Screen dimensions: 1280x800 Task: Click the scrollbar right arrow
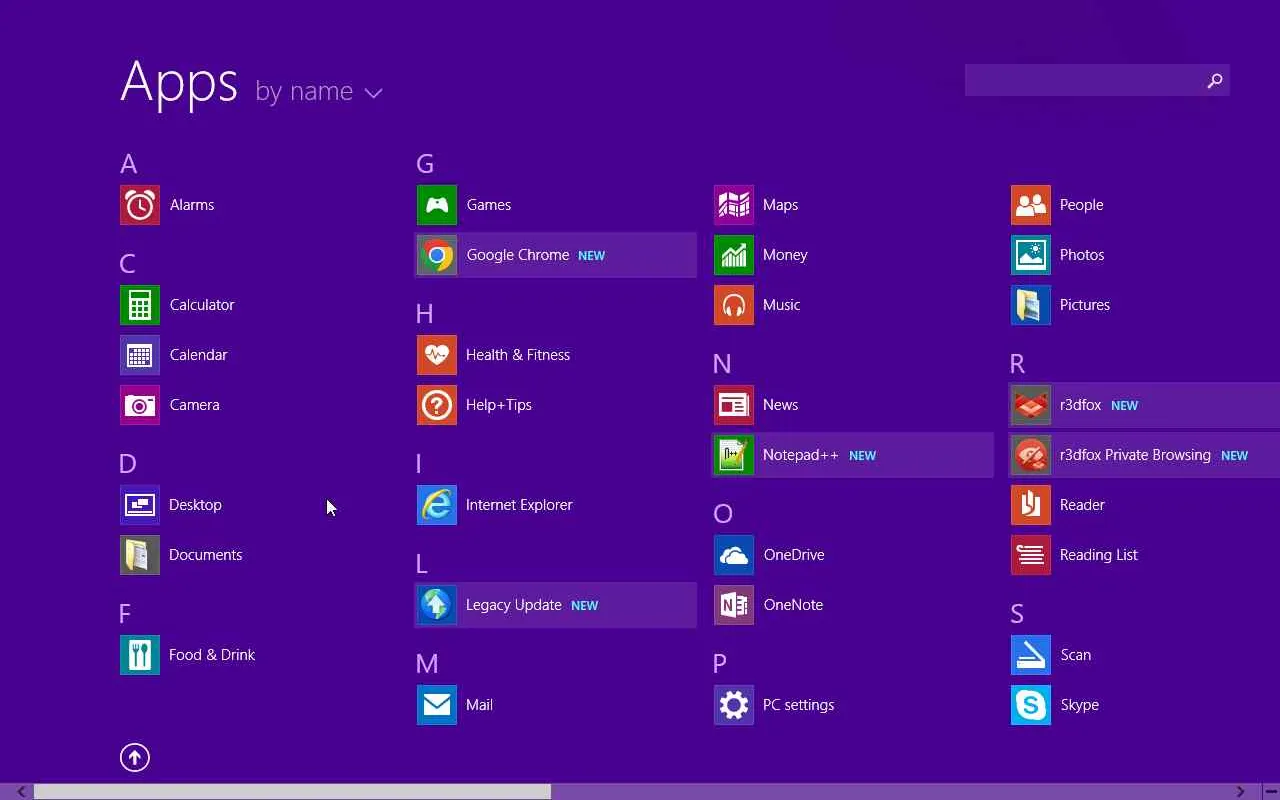coord(1240,792)
